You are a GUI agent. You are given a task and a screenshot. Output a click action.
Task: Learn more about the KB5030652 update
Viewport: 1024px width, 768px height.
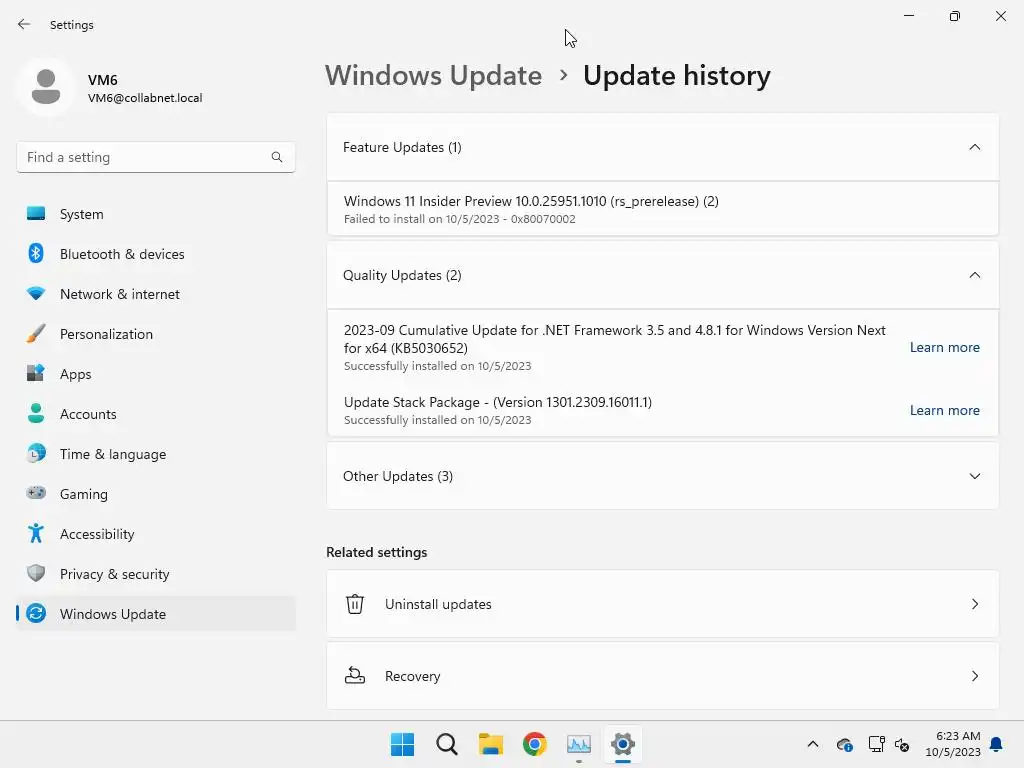pos(944,347)
